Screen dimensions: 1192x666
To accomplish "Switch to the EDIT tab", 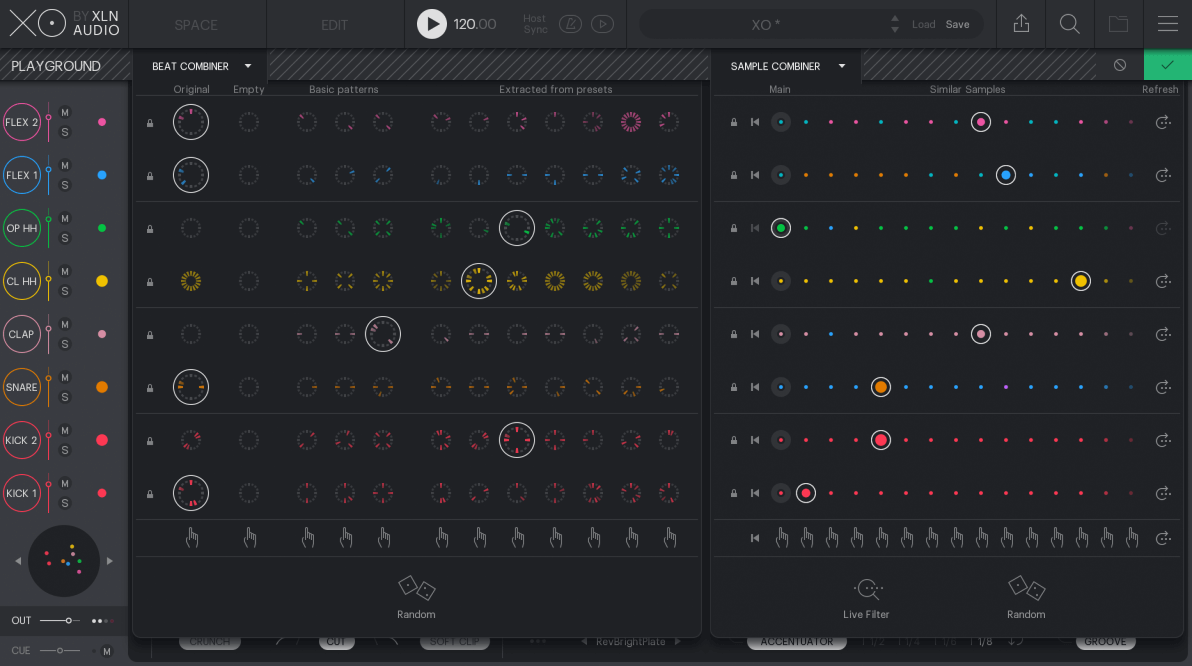I will (334, 24).
